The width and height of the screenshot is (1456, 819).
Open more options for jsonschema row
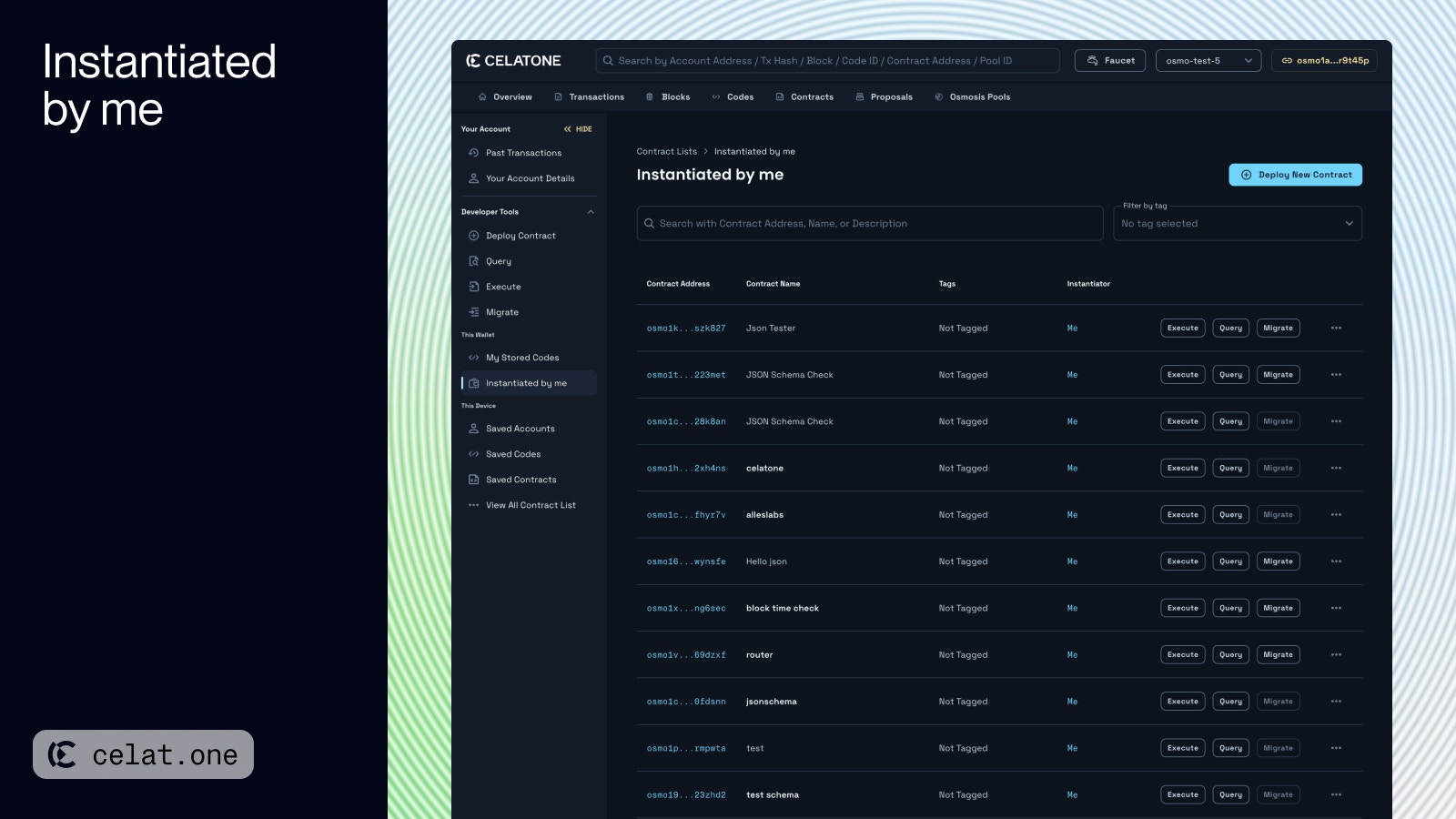(x=1336, y=702)
